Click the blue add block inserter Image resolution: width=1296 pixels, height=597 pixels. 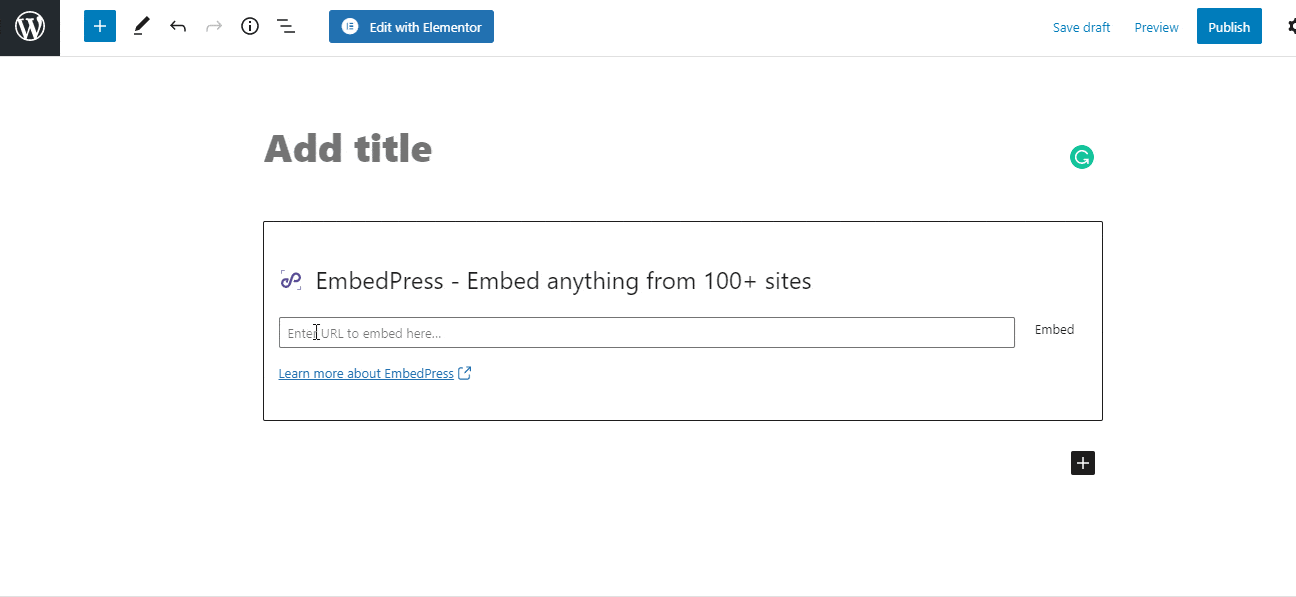(x=100, y=27)
